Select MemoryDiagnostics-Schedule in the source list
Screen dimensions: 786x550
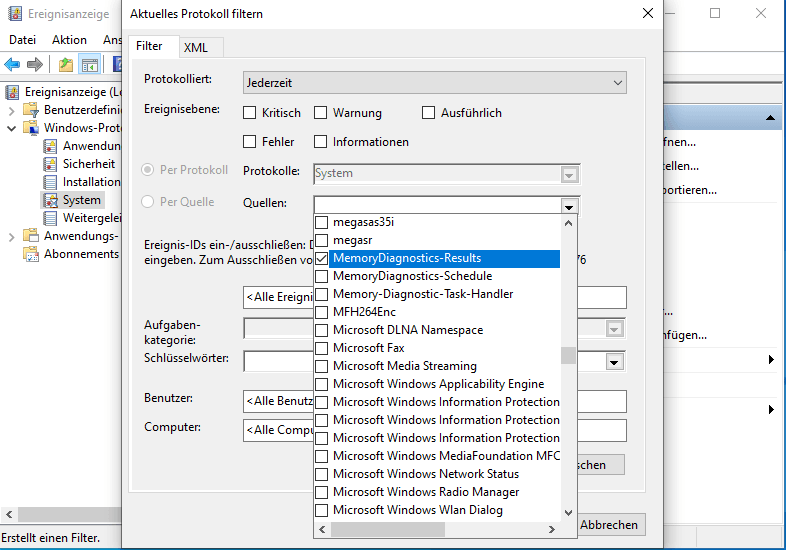tap(412, 276)
